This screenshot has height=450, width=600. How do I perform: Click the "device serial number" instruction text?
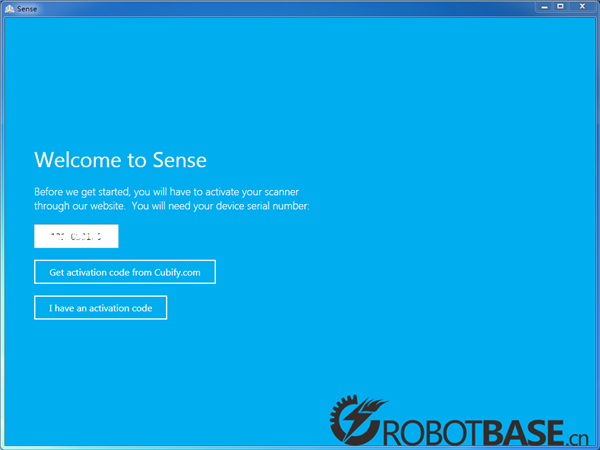[260, 206]
